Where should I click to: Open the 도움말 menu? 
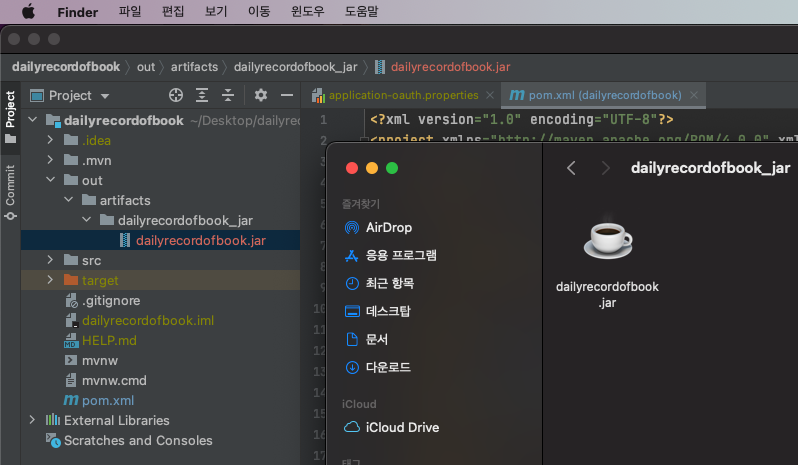click(x=361, y=11)
